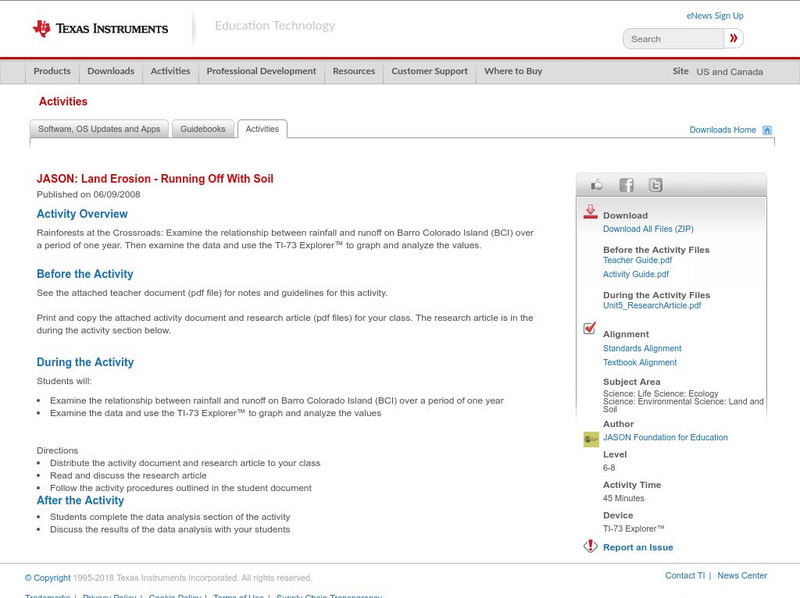The height and width of the screenshot is (598, 800).
Task: Click the red Activities page heading
Action: tap(63, 102)
